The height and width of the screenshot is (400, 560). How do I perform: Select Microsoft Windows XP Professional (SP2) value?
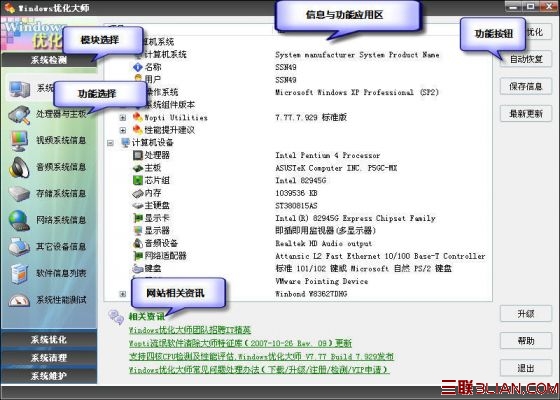click(357, 92)
